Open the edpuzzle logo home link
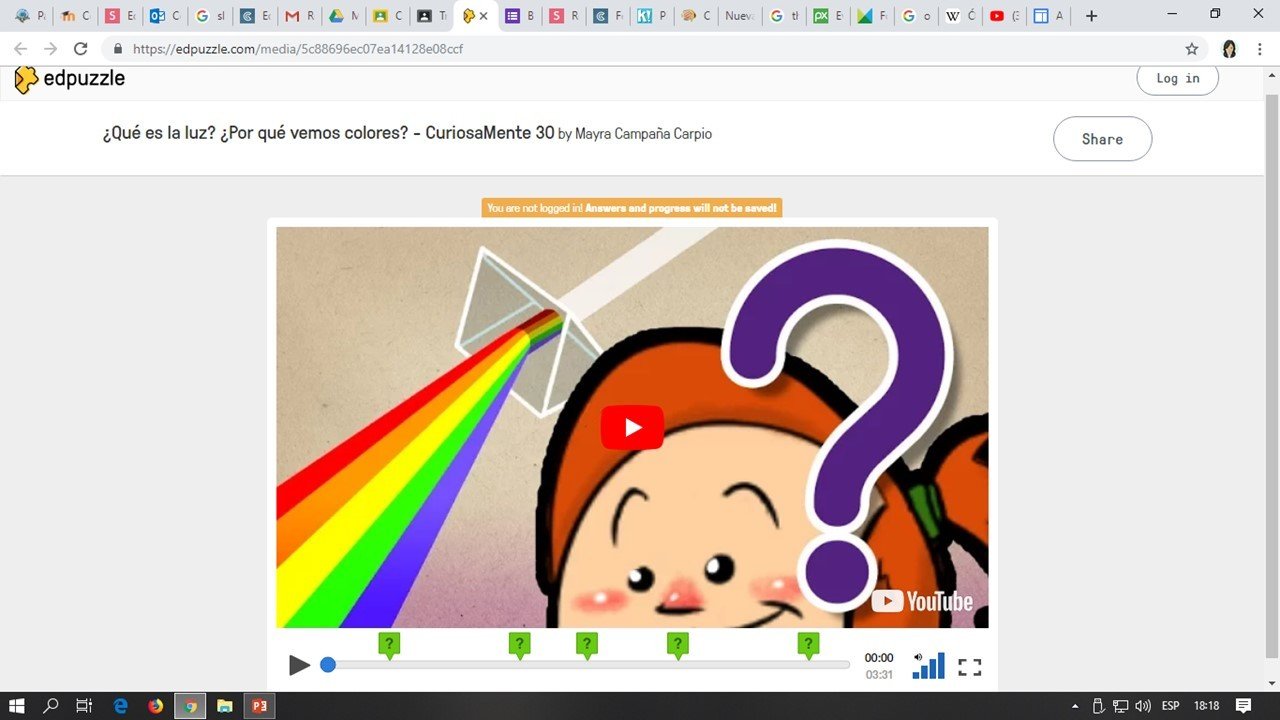 click(x=70, y=79)
